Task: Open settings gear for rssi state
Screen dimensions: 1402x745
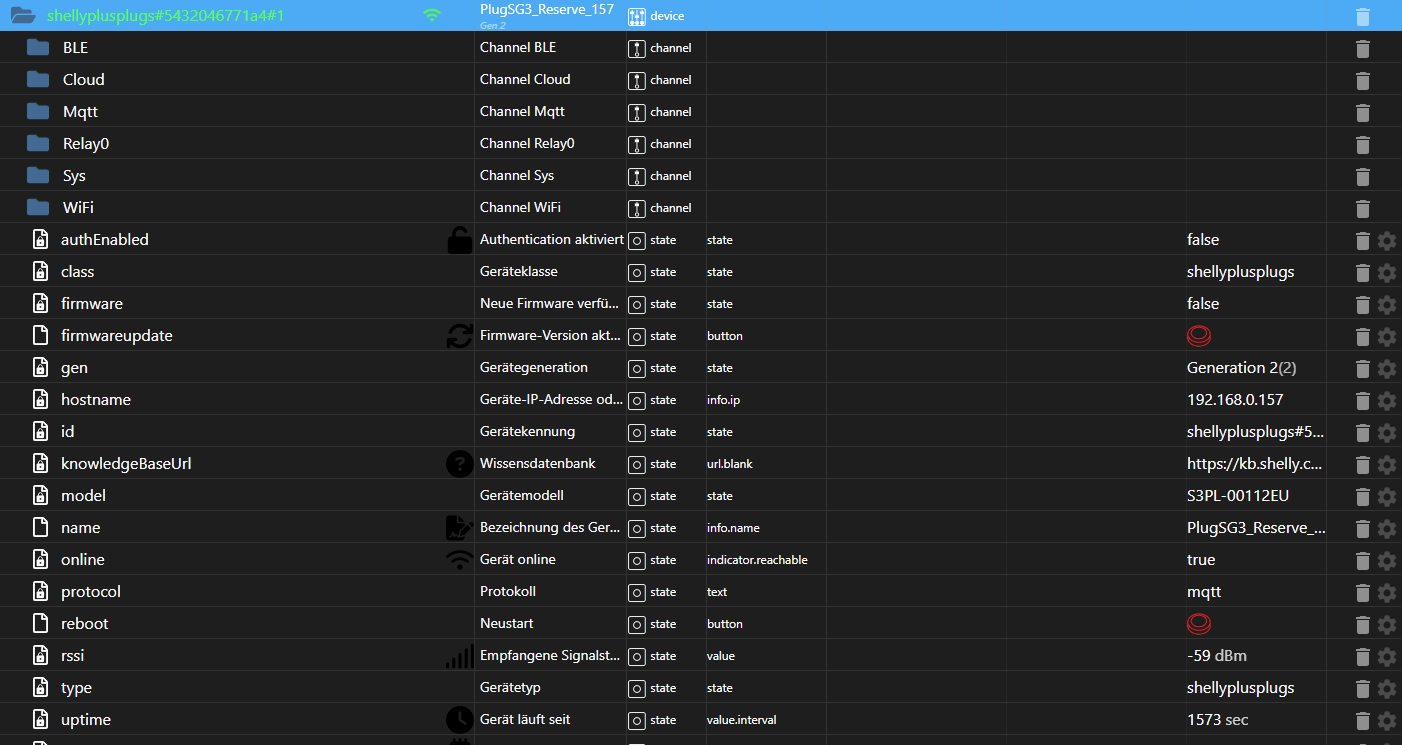Action: pyautogui.click(x=1386, y=656)
